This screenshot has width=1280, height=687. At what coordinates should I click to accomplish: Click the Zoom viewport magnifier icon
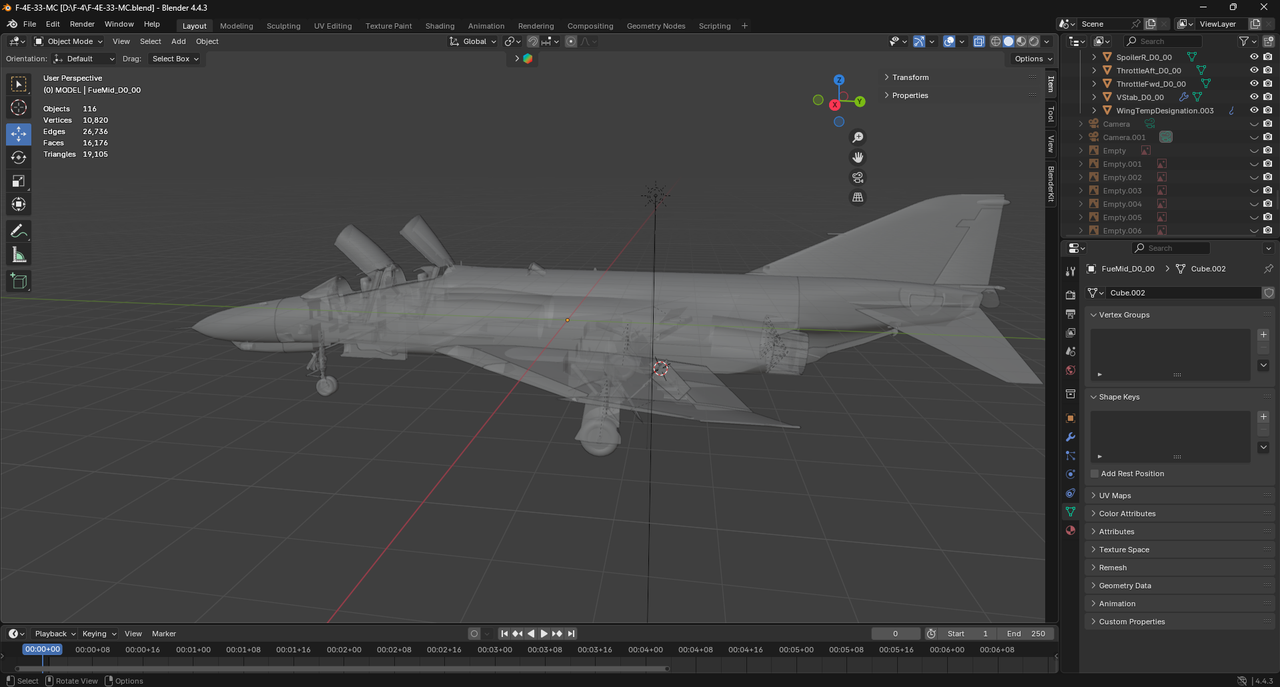pyautogui.click(x=857, y=137)
